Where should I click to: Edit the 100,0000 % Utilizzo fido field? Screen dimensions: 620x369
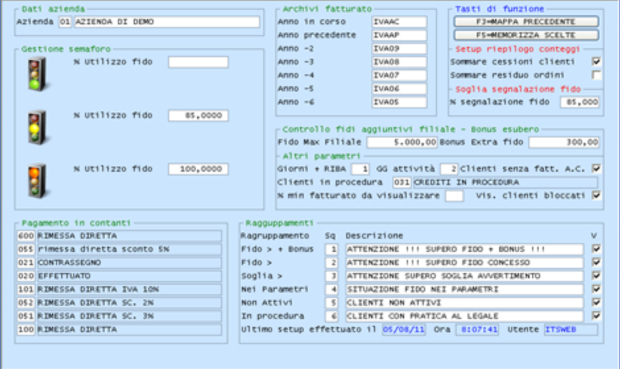pyautogui.click(x=198, y=169)
